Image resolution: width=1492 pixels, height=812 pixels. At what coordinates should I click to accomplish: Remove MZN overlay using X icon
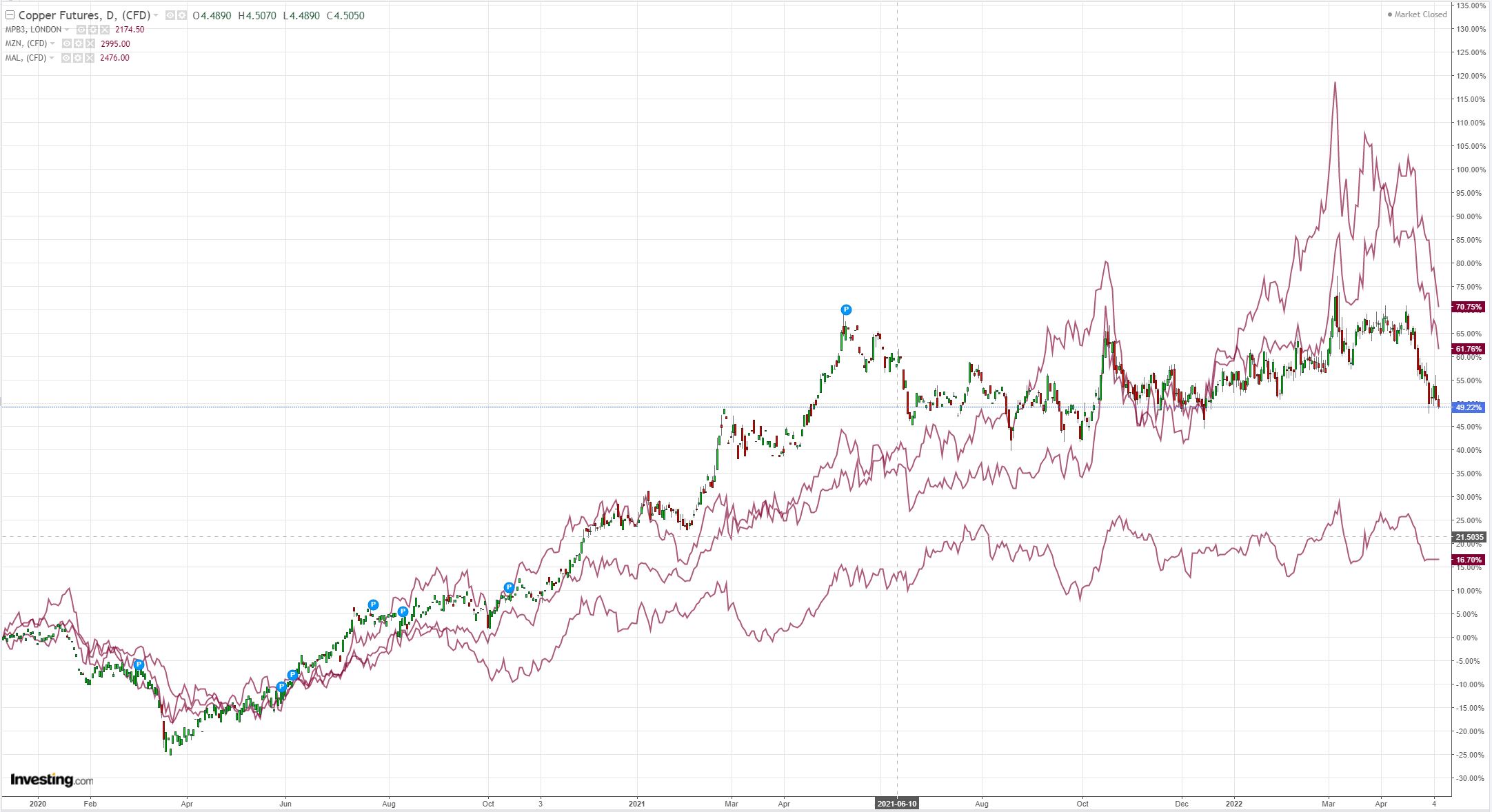coord(90,43)
